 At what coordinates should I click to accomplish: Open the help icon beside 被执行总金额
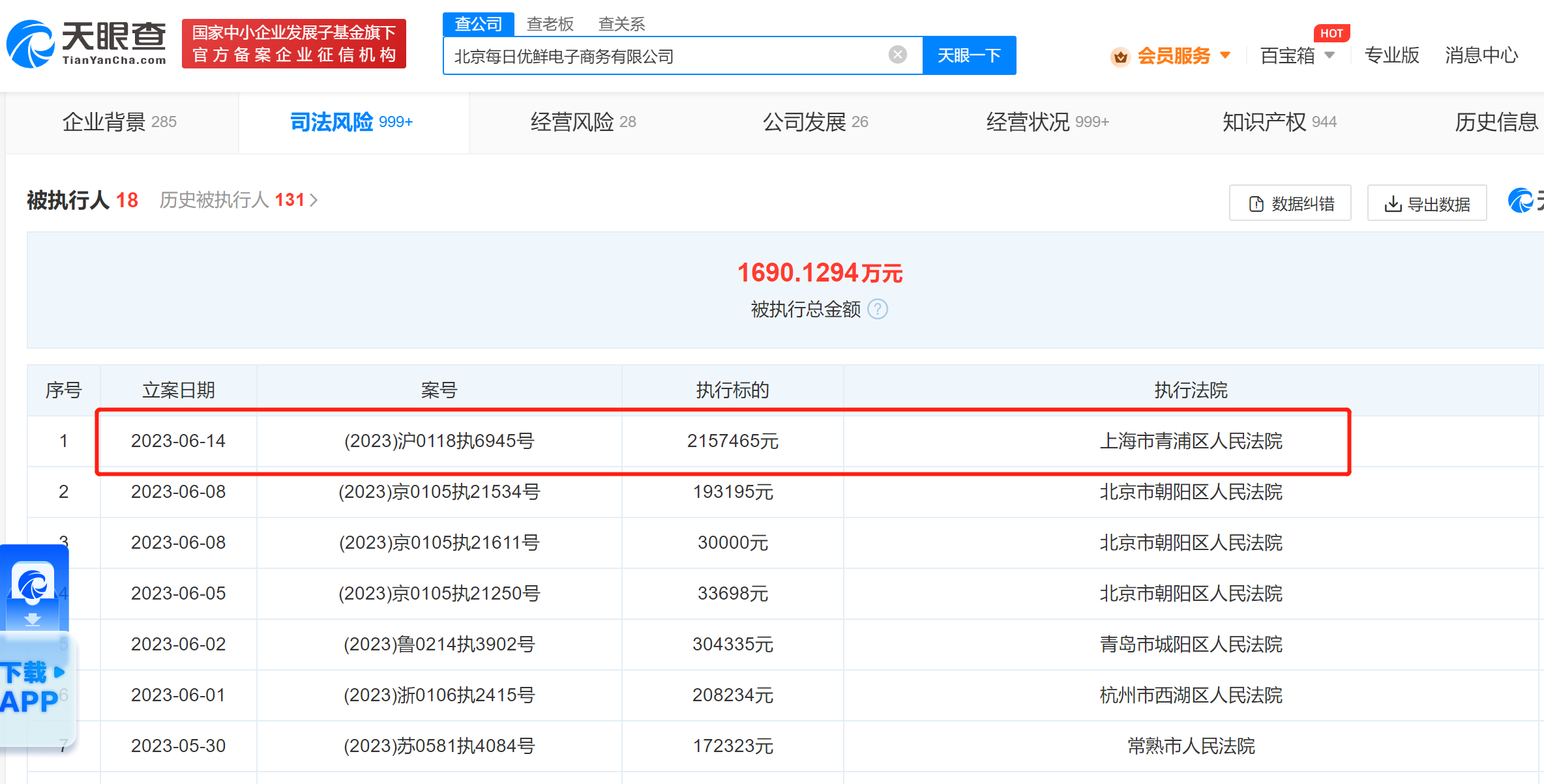click(x=878, y=309)
